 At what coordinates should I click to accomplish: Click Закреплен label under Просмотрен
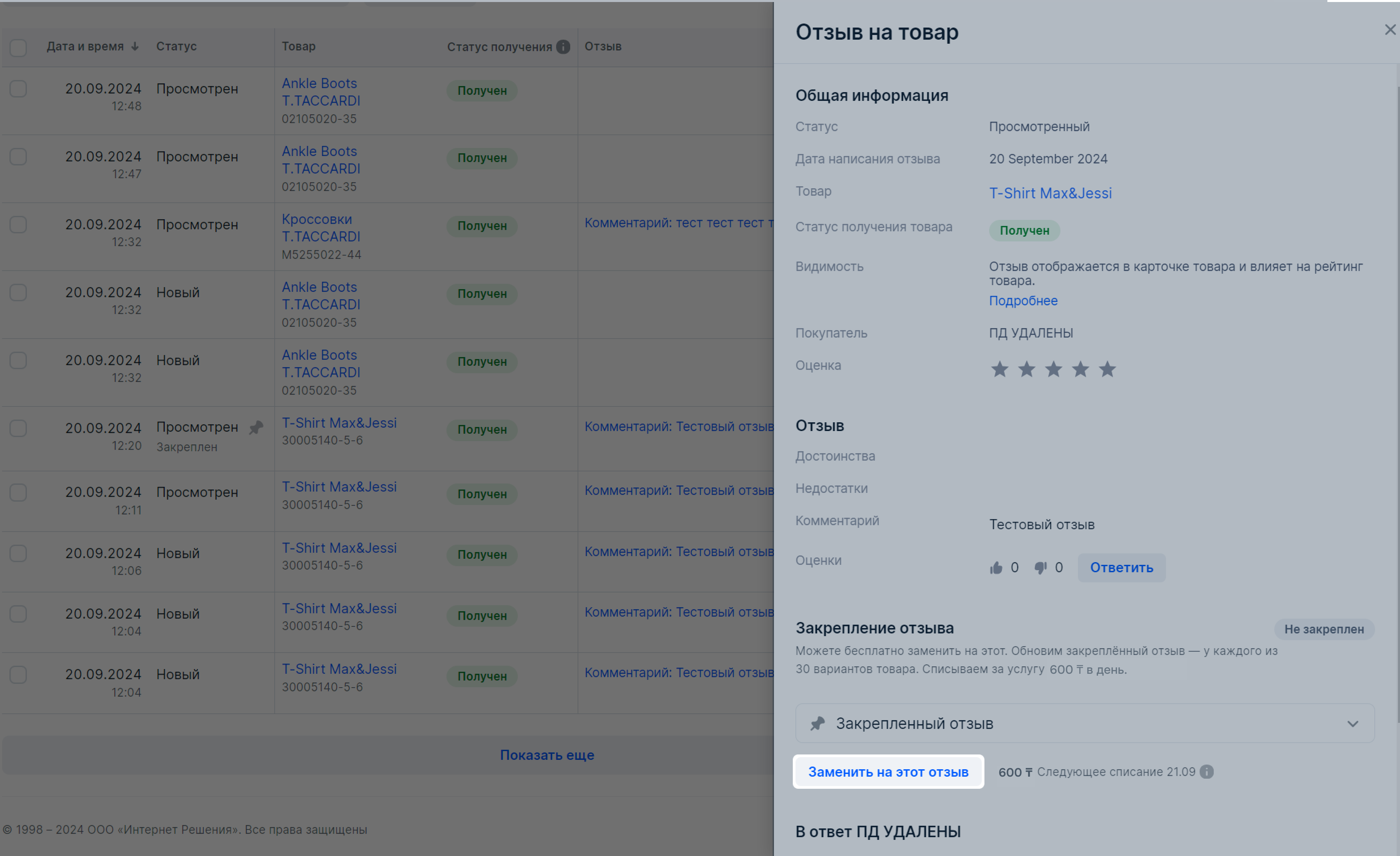(x=186, y=447)
